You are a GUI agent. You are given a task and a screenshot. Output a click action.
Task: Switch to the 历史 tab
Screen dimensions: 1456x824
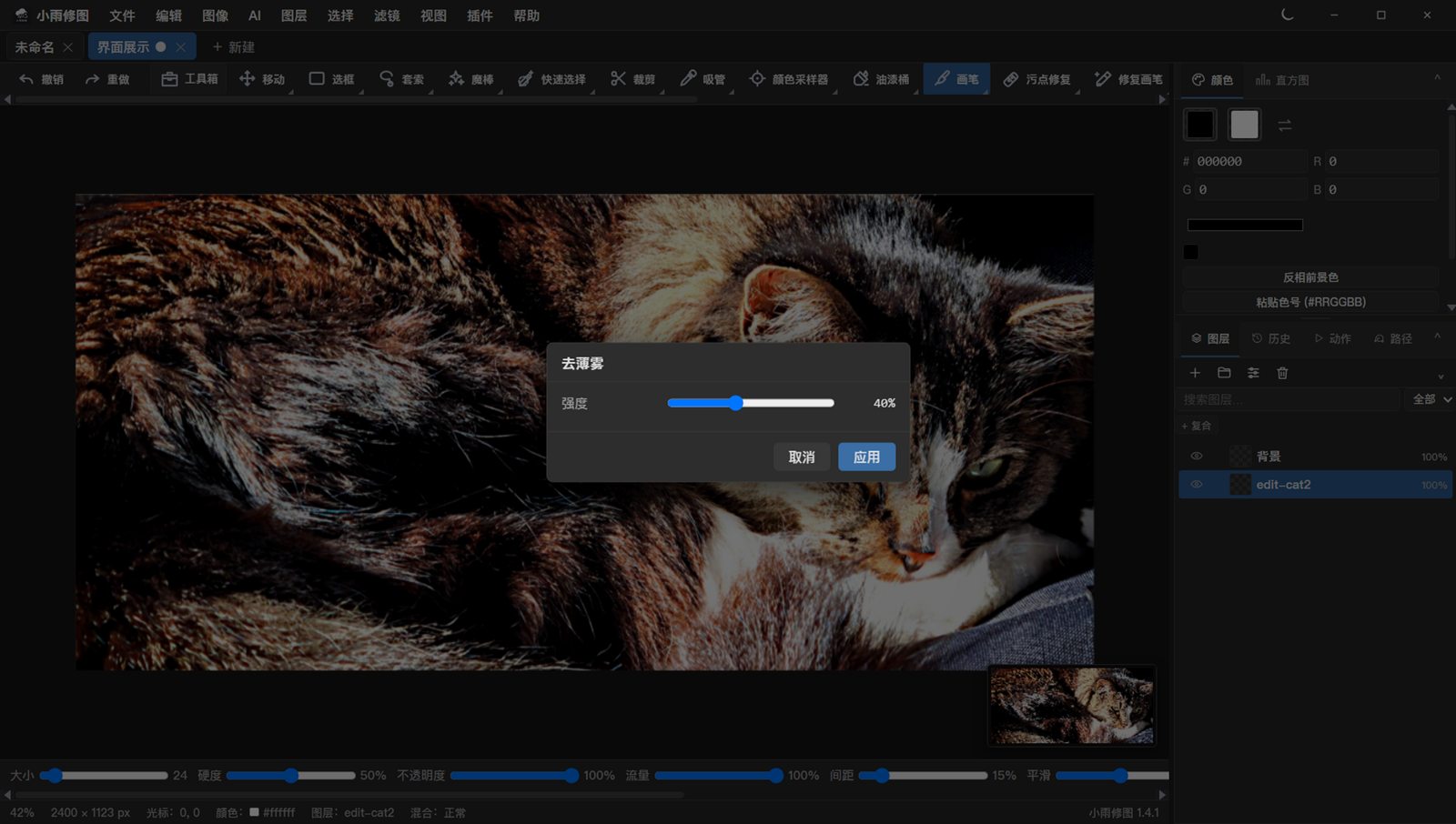coord(1271,338)
